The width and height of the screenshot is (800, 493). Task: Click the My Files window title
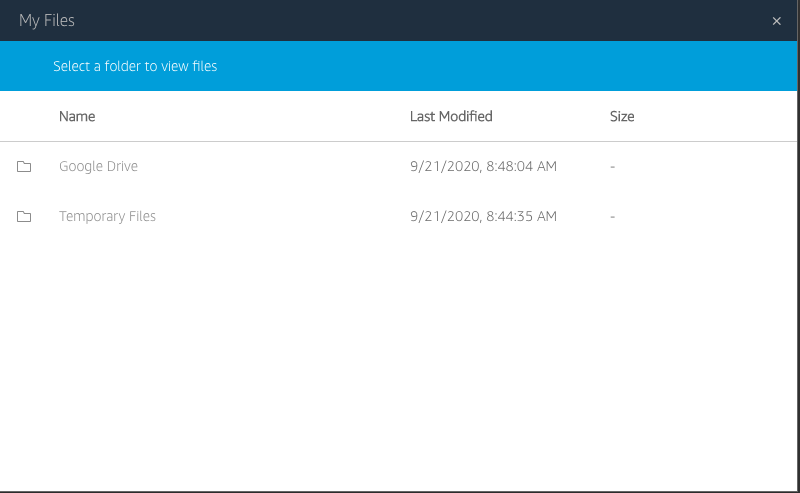[x=47, y=20]
